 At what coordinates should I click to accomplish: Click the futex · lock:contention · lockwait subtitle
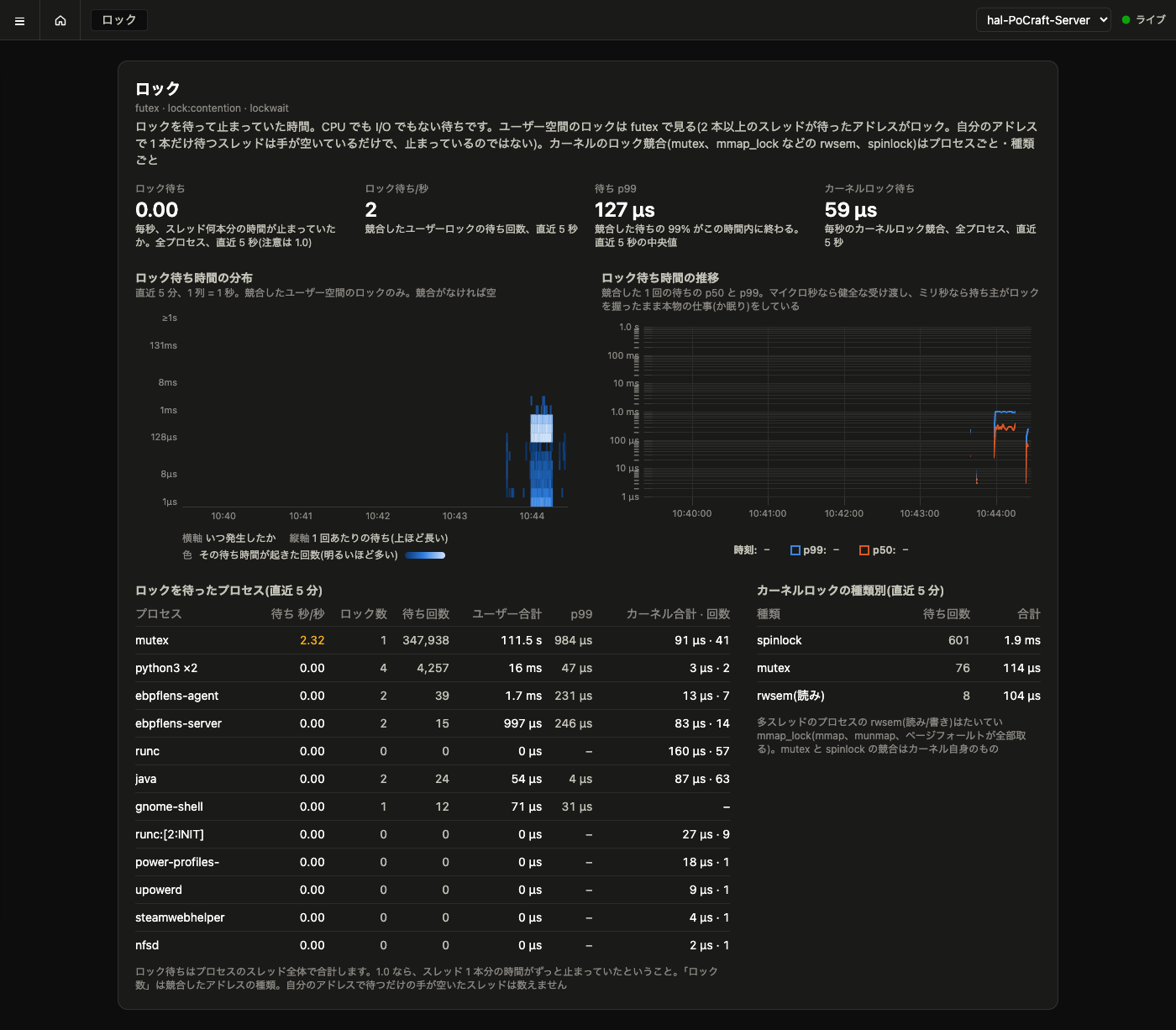pyautogui.click(x=212, y=108)
